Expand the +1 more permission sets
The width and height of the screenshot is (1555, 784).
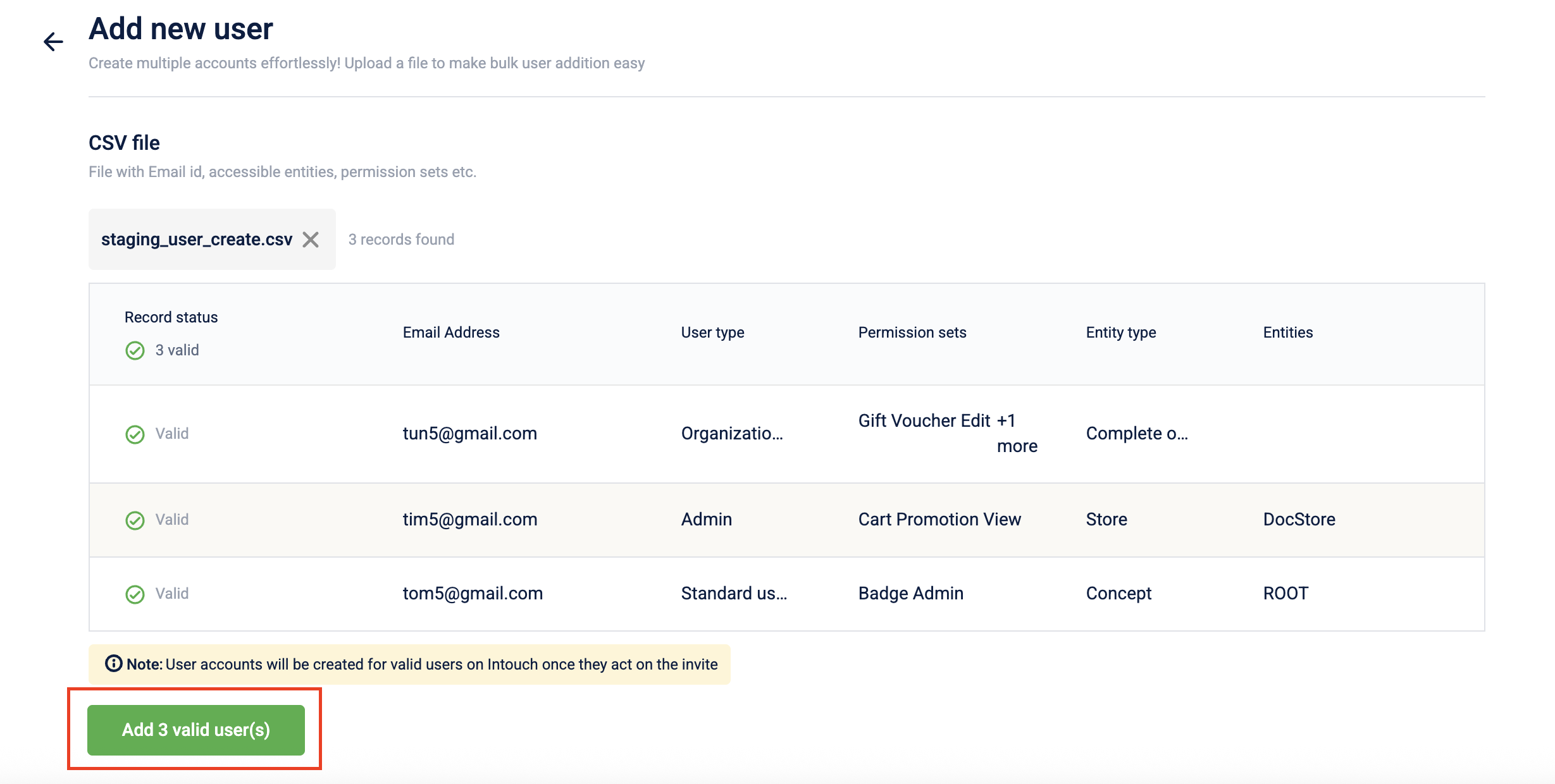pyautogui.click(x=1016, y=434)
